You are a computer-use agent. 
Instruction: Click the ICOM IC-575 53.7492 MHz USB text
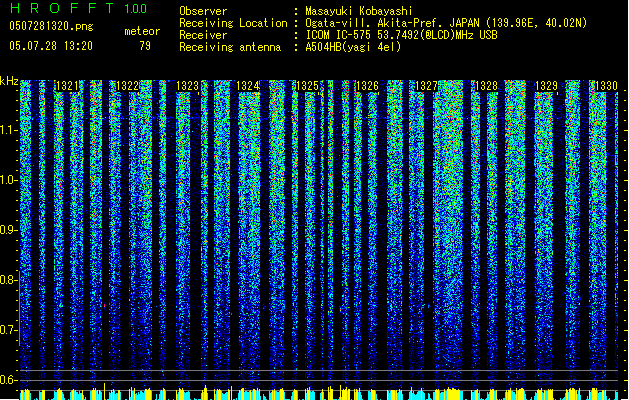click(401, 35)
